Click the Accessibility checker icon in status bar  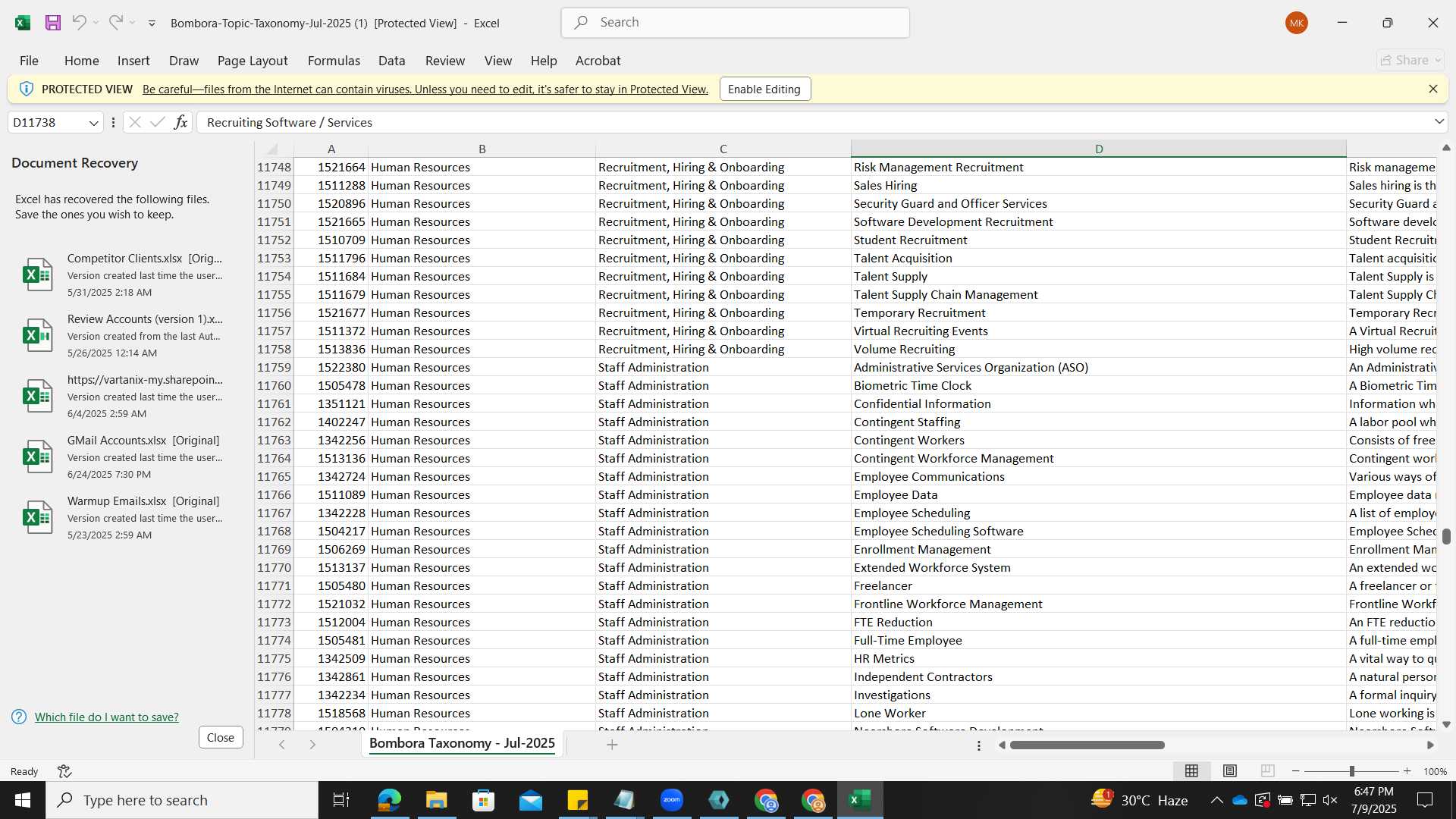pos(64,771)
